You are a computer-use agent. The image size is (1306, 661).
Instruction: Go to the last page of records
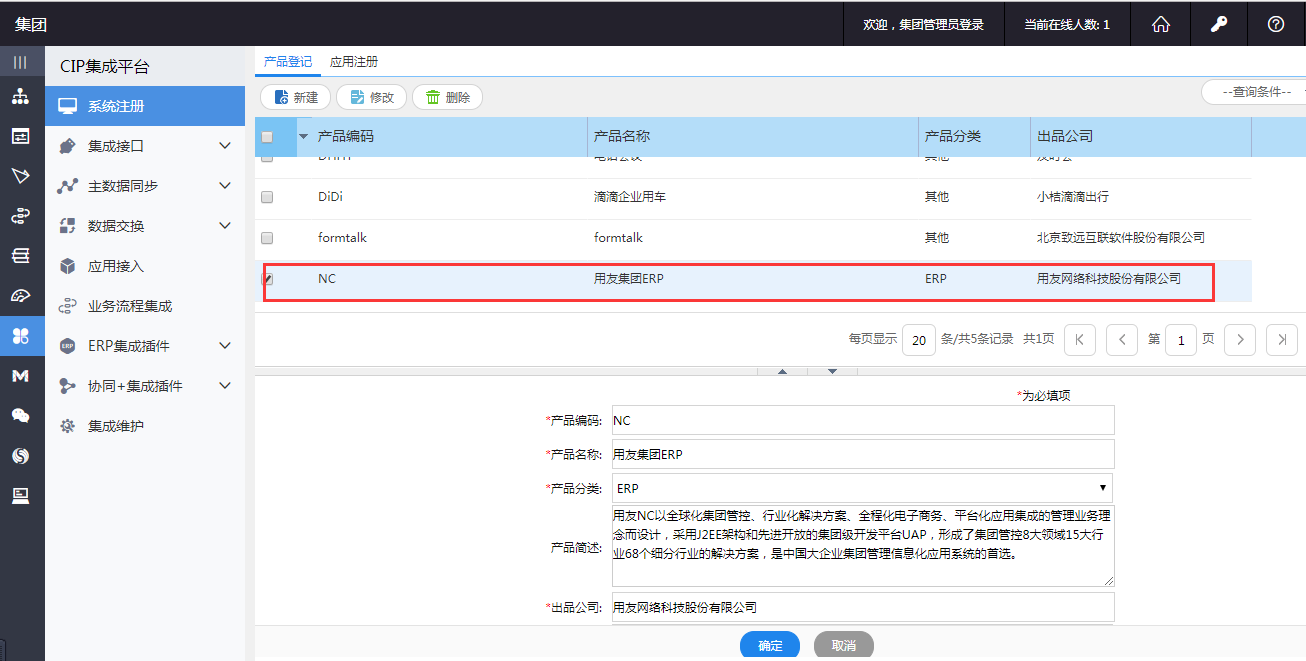[1282, 340]
